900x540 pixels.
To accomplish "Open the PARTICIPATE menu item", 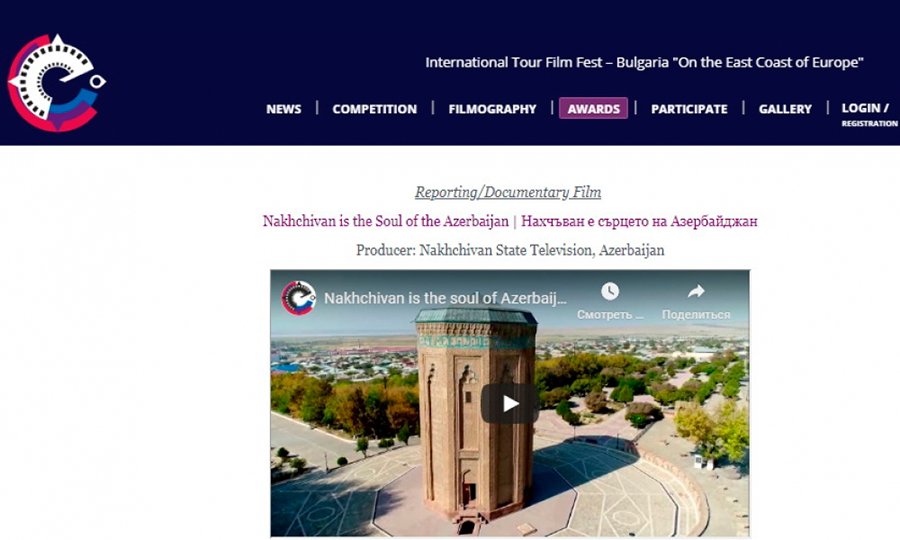I will tap(689, 108).
